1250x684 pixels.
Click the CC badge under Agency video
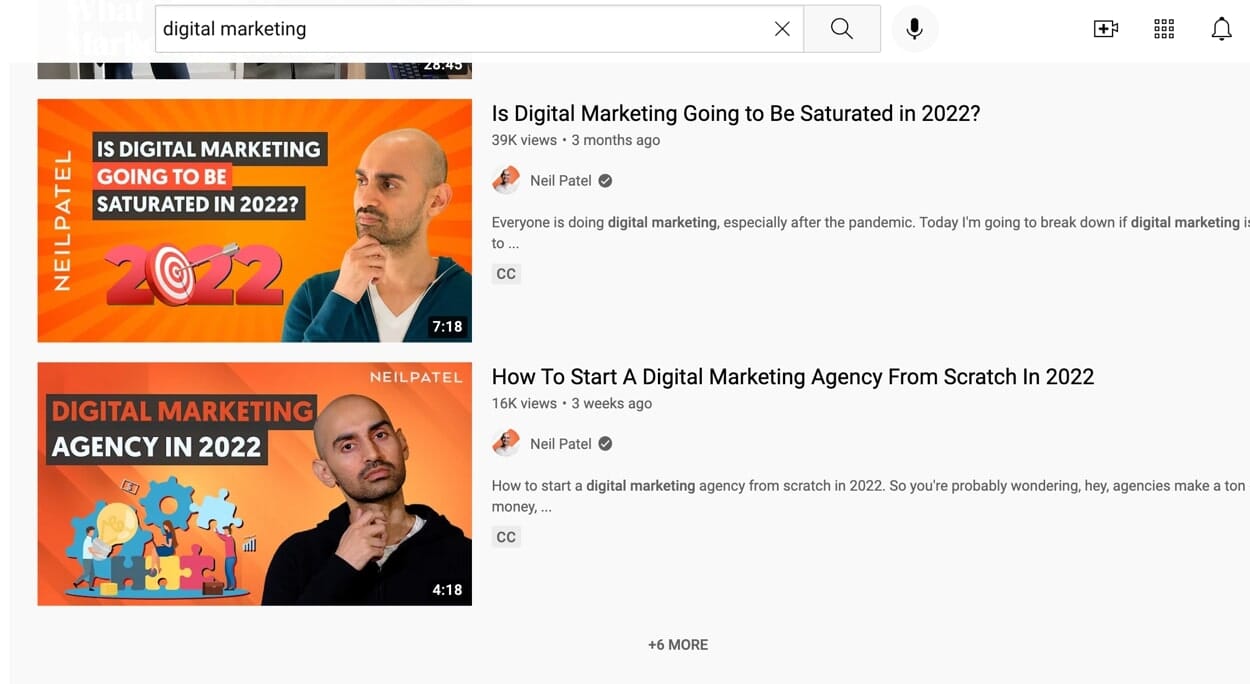(506, 537)
